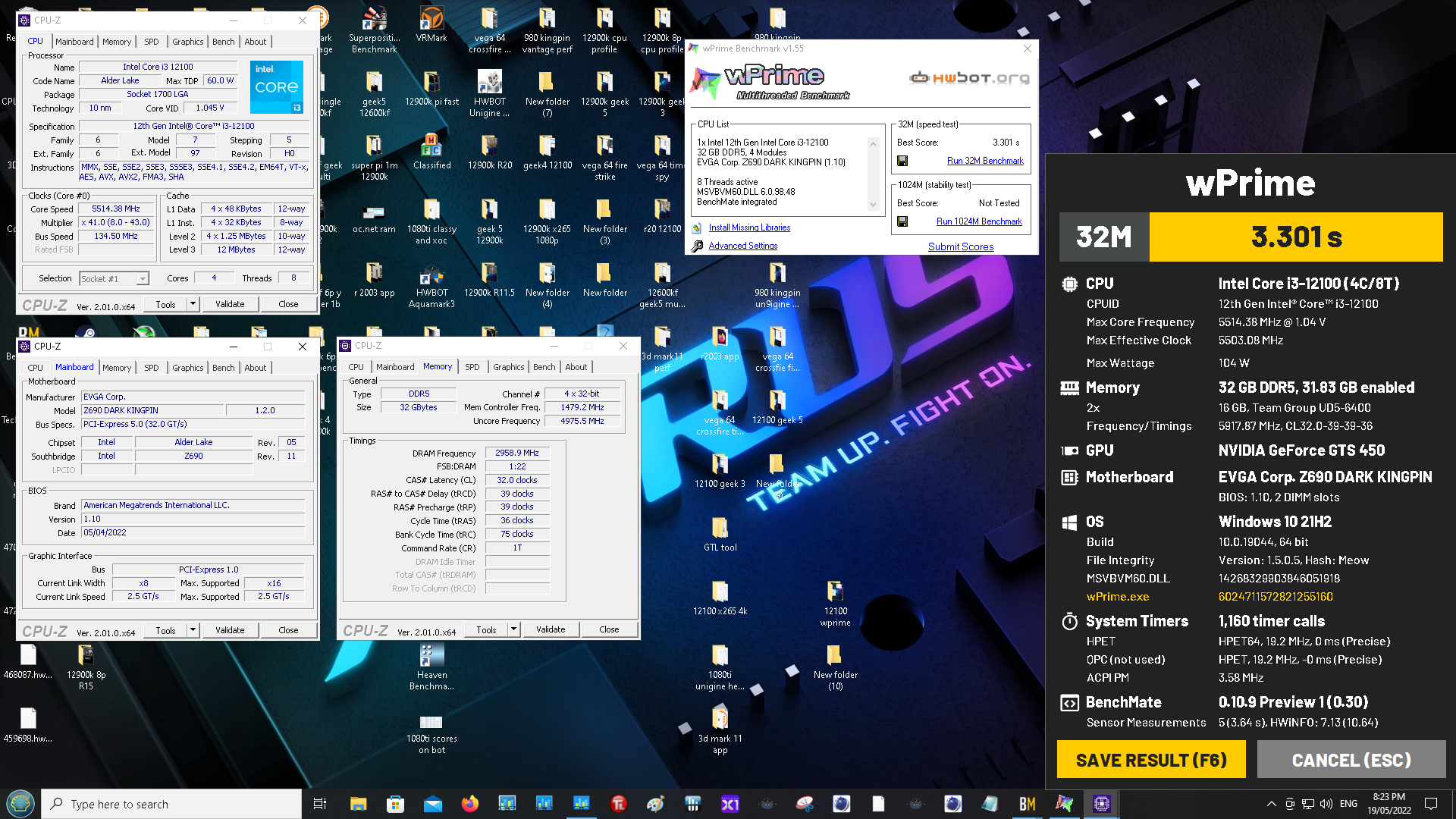Click the Type here to search box
This screenshot has width=1456, height=819.
[171, 804]
